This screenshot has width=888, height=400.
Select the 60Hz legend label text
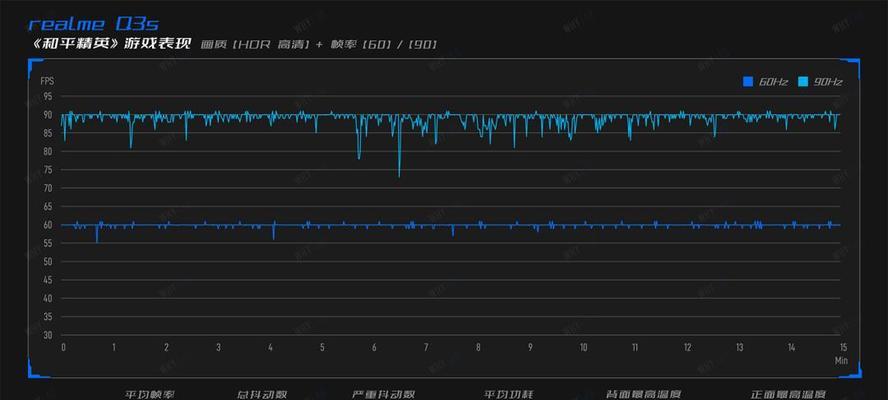click(x=773, y=82)
